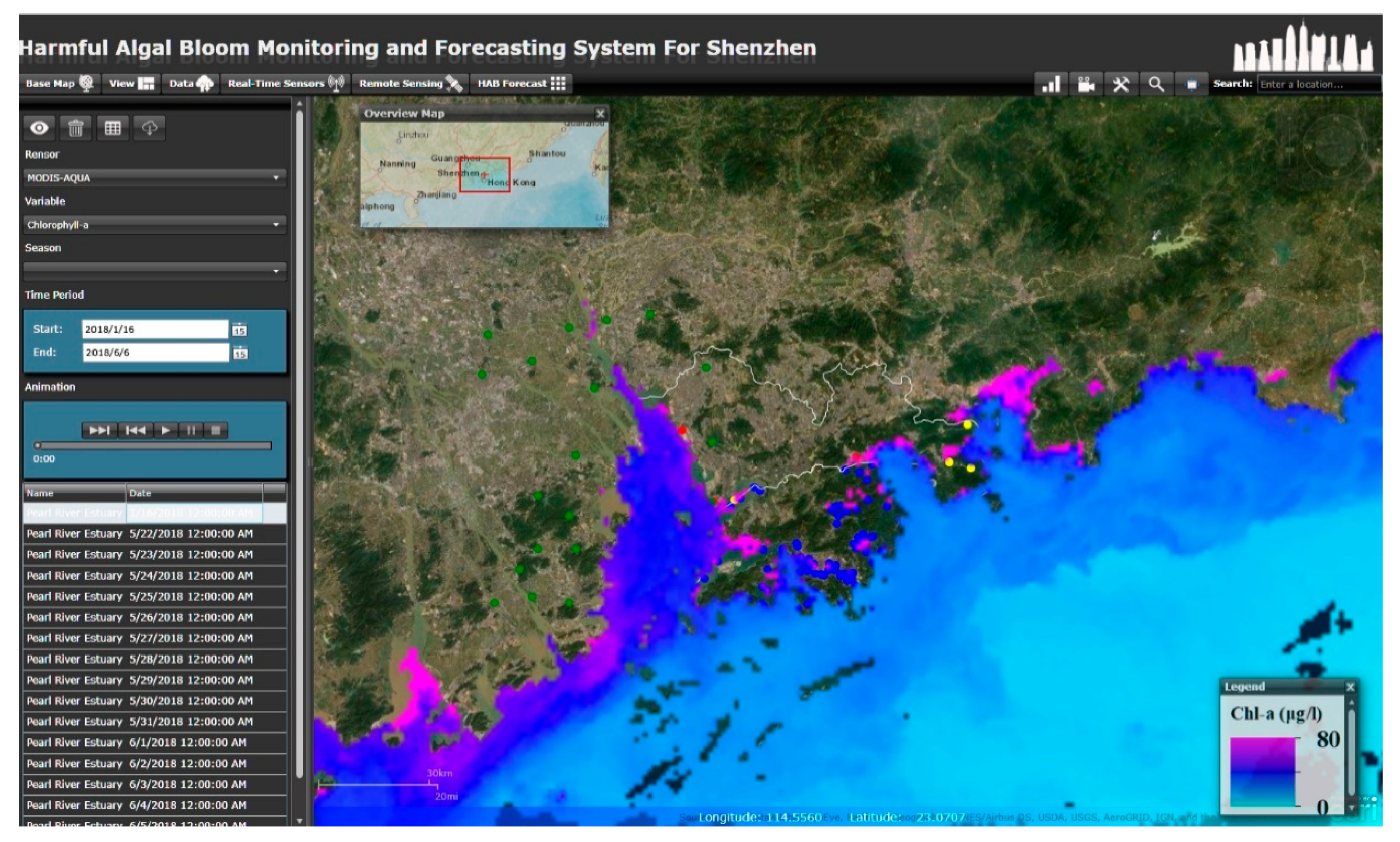This screenshot has width=1400, height=842.
Task: Open the data table grid icon
Action: click(x=112, y=128)
